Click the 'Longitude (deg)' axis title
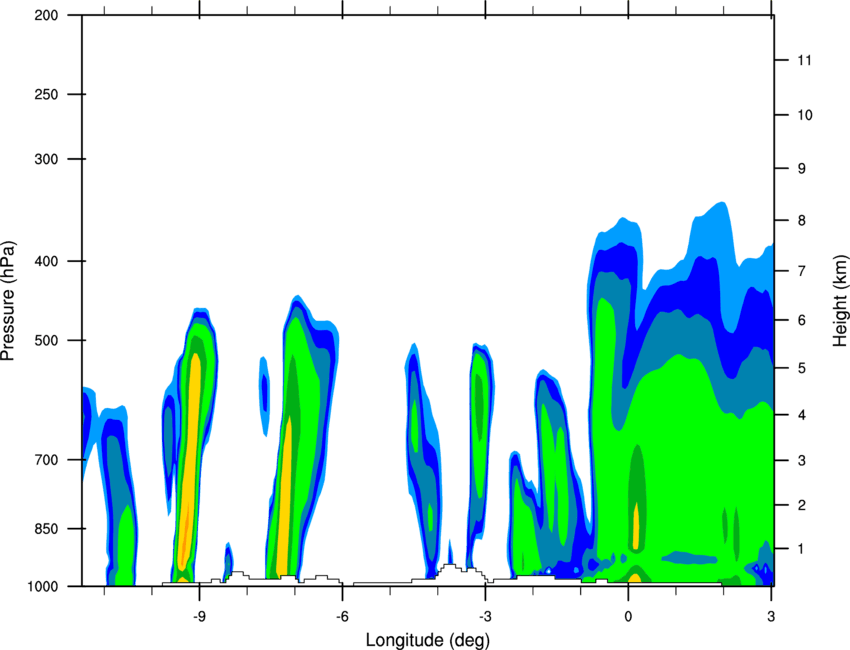This screenshot has width=850, height=650. (428, 640)
